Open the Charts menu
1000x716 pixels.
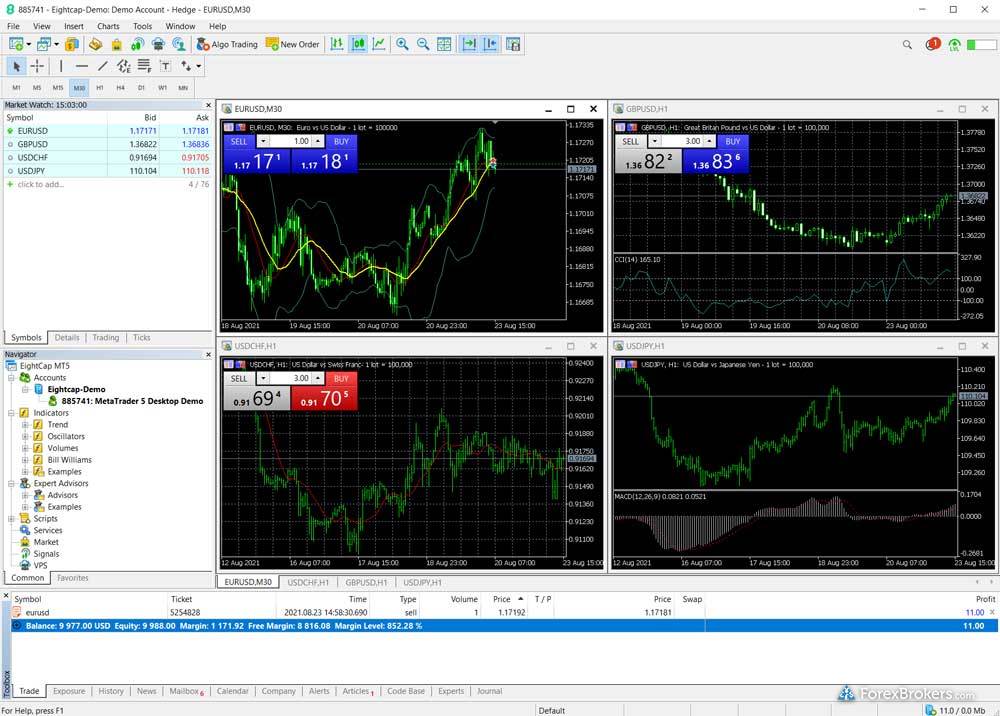[108, 26]
